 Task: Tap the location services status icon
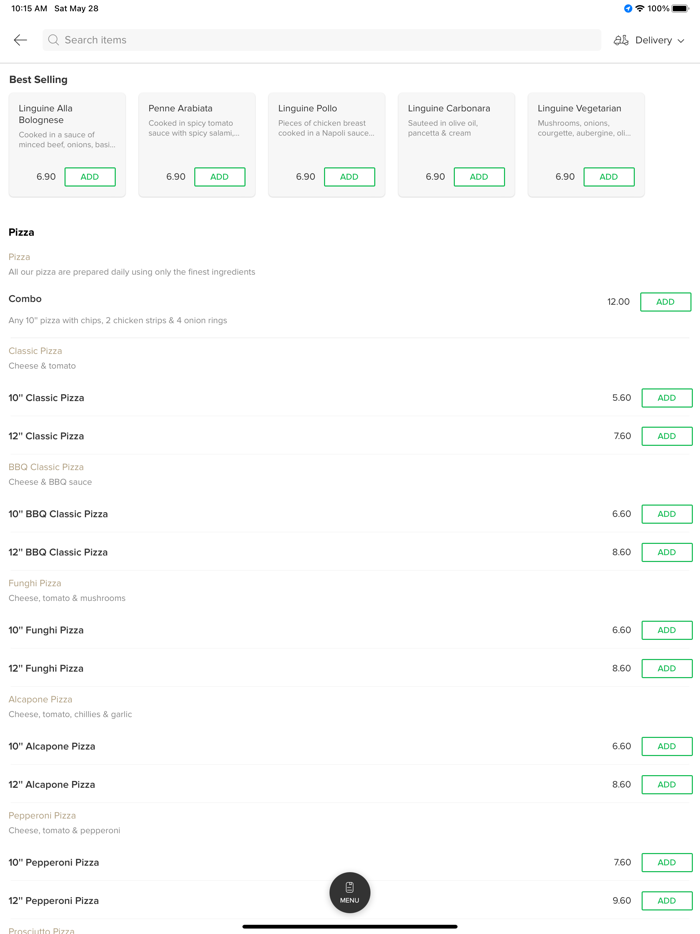click(628, 8)
